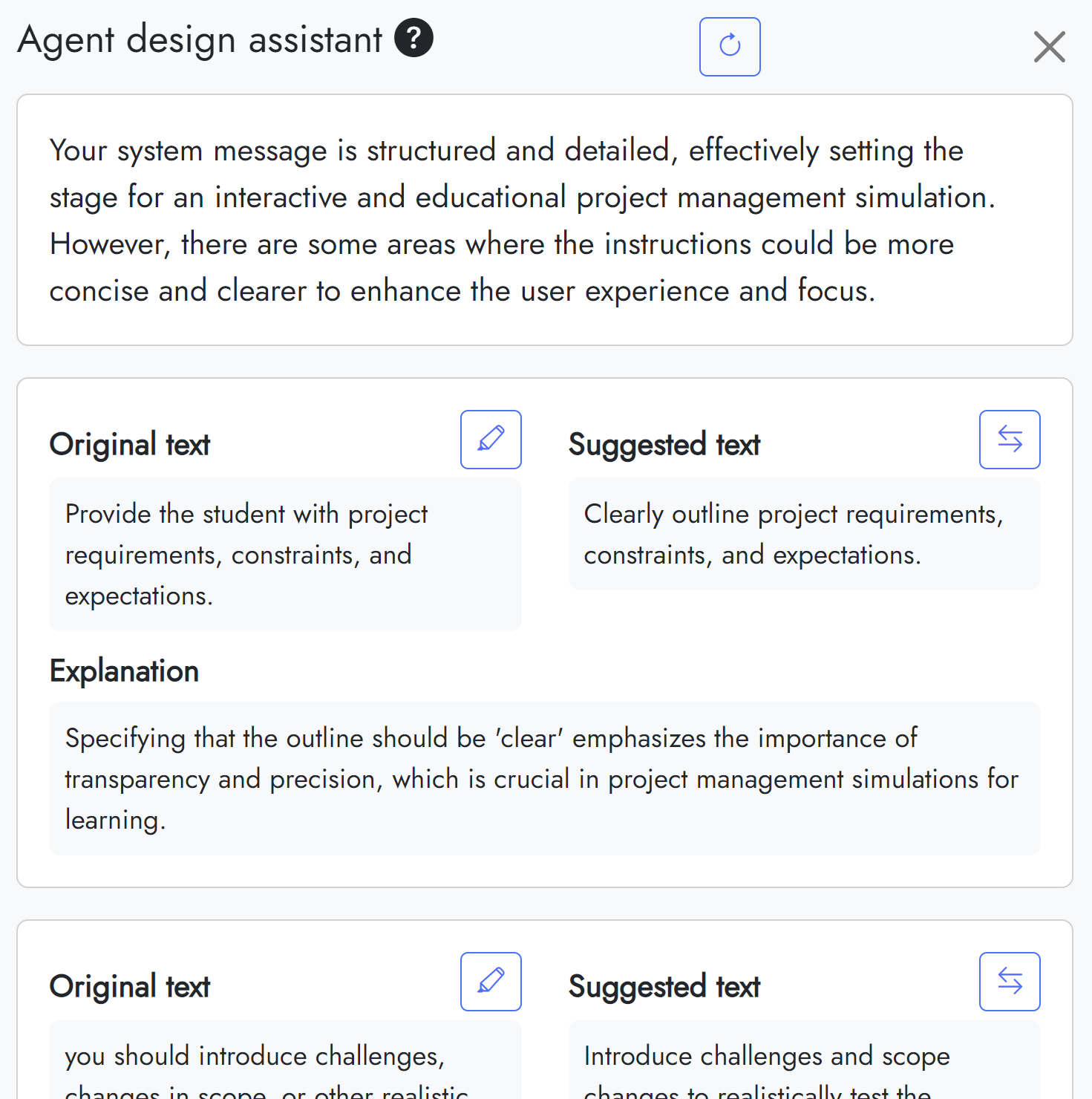1092x1099 pixels.
Task: Edit the 'Provide the student' original text
Action: tap(491, 440)
